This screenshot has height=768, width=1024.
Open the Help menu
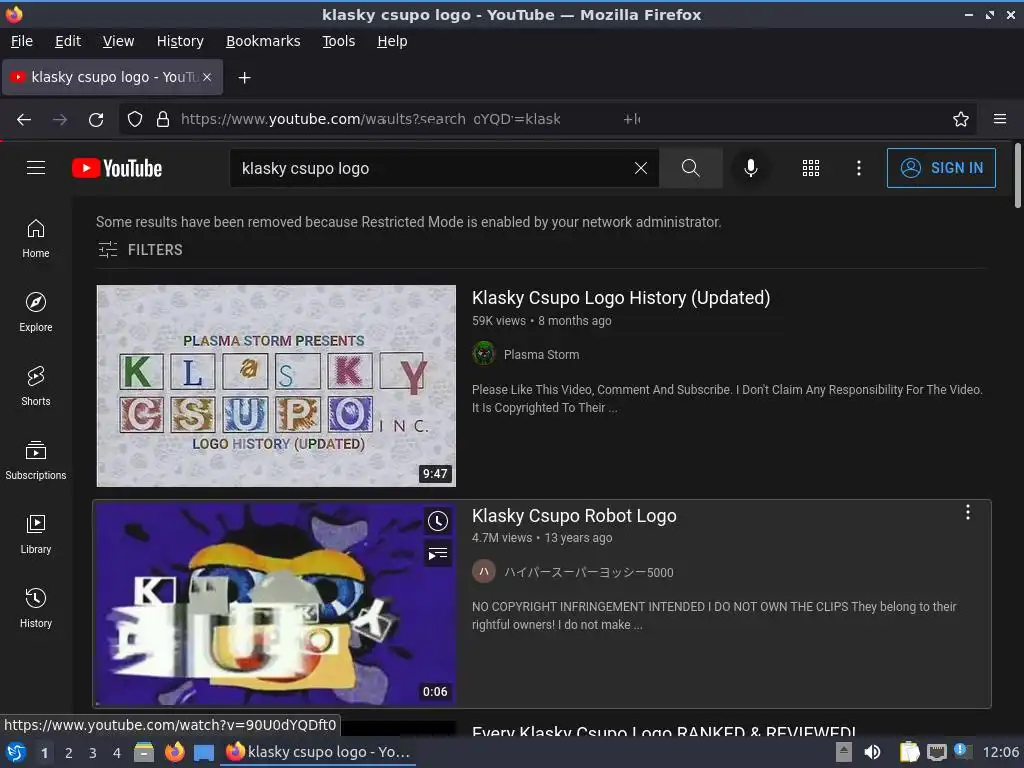[392, 41]
